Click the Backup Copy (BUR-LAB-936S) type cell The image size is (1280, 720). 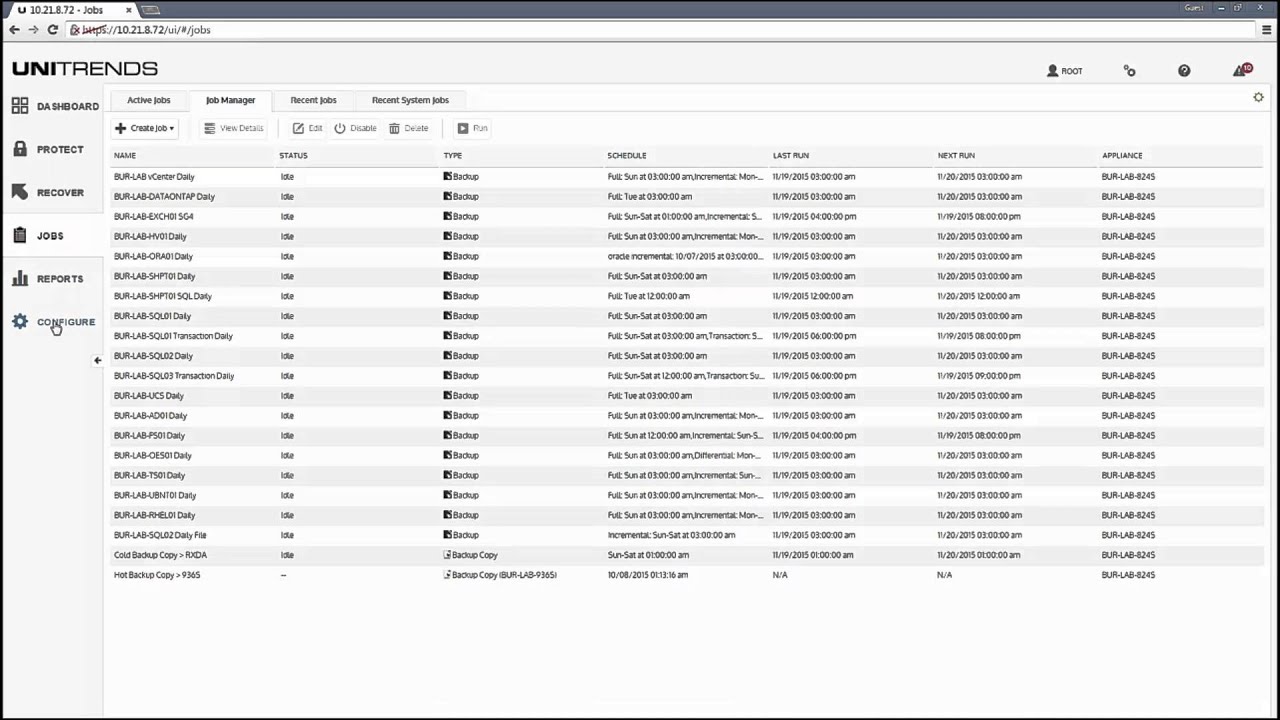click(x=500, y=575)
